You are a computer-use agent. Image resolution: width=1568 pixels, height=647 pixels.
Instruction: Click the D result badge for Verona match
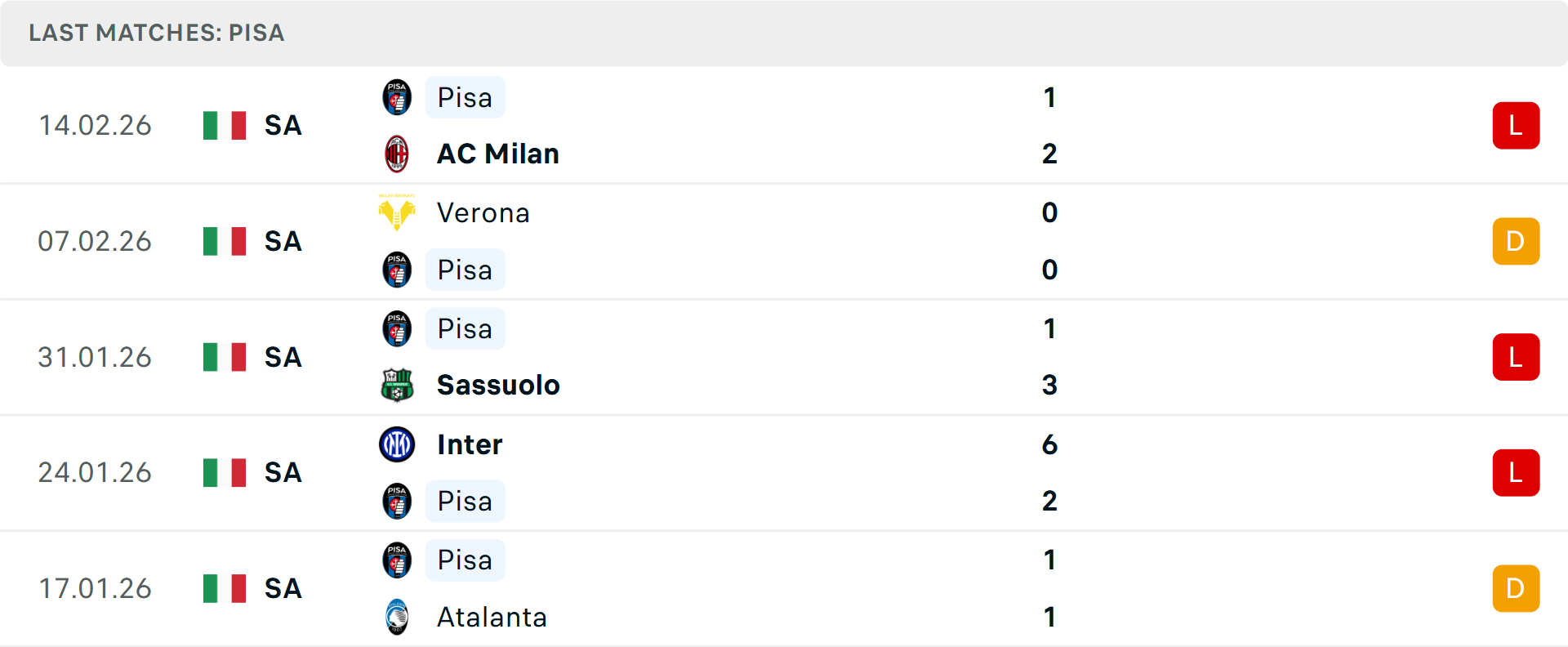(x=1516, y=241)
